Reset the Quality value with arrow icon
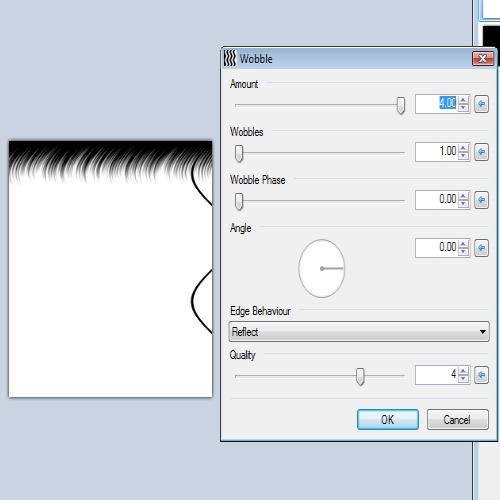 point(481,375)
